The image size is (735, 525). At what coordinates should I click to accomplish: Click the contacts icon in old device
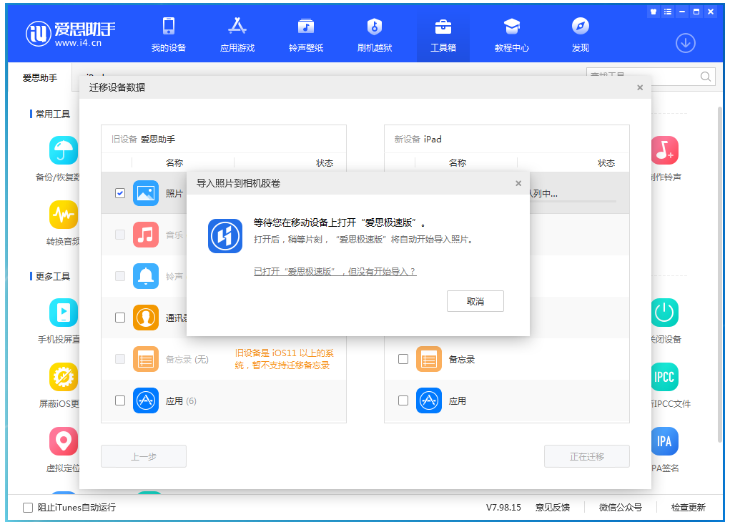click(x=146, y=317)
